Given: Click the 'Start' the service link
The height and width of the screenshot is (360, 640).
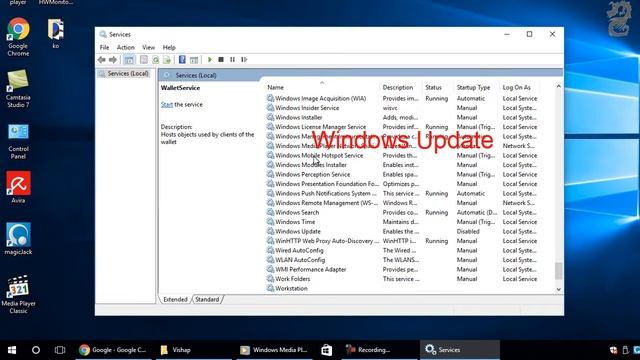Looking at the screenshot, I should 167,104.
